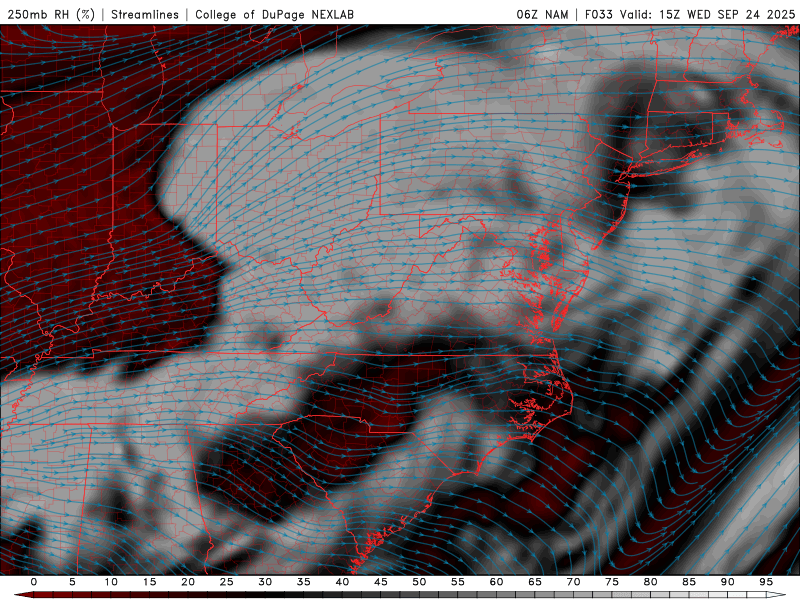Click the "06Z NAM" model run label

[x=542, y=14]
